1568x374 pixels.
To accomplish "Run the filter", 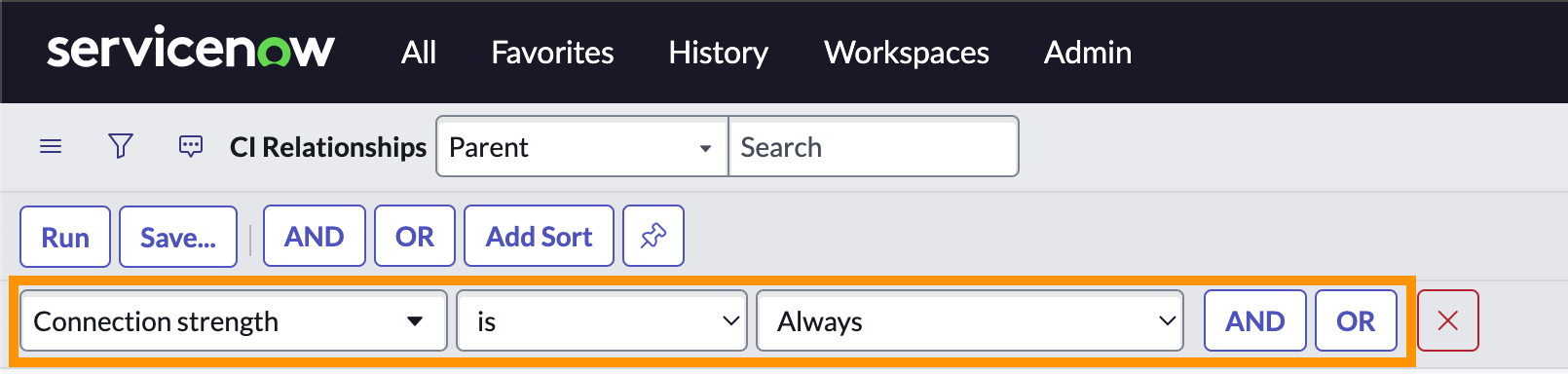I will click(65, 237).
